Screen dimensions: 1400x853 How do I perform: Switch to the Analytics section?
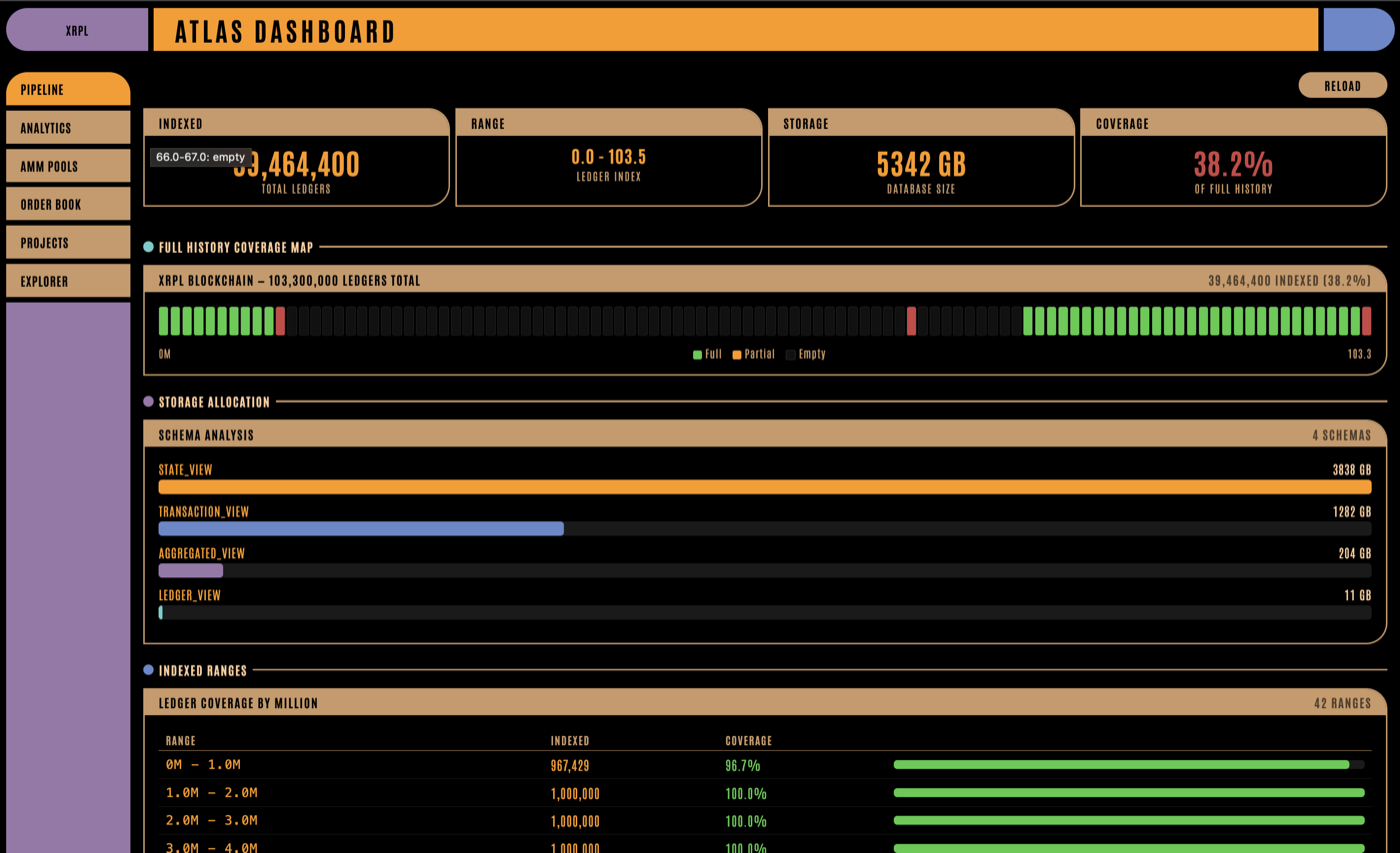68,128
